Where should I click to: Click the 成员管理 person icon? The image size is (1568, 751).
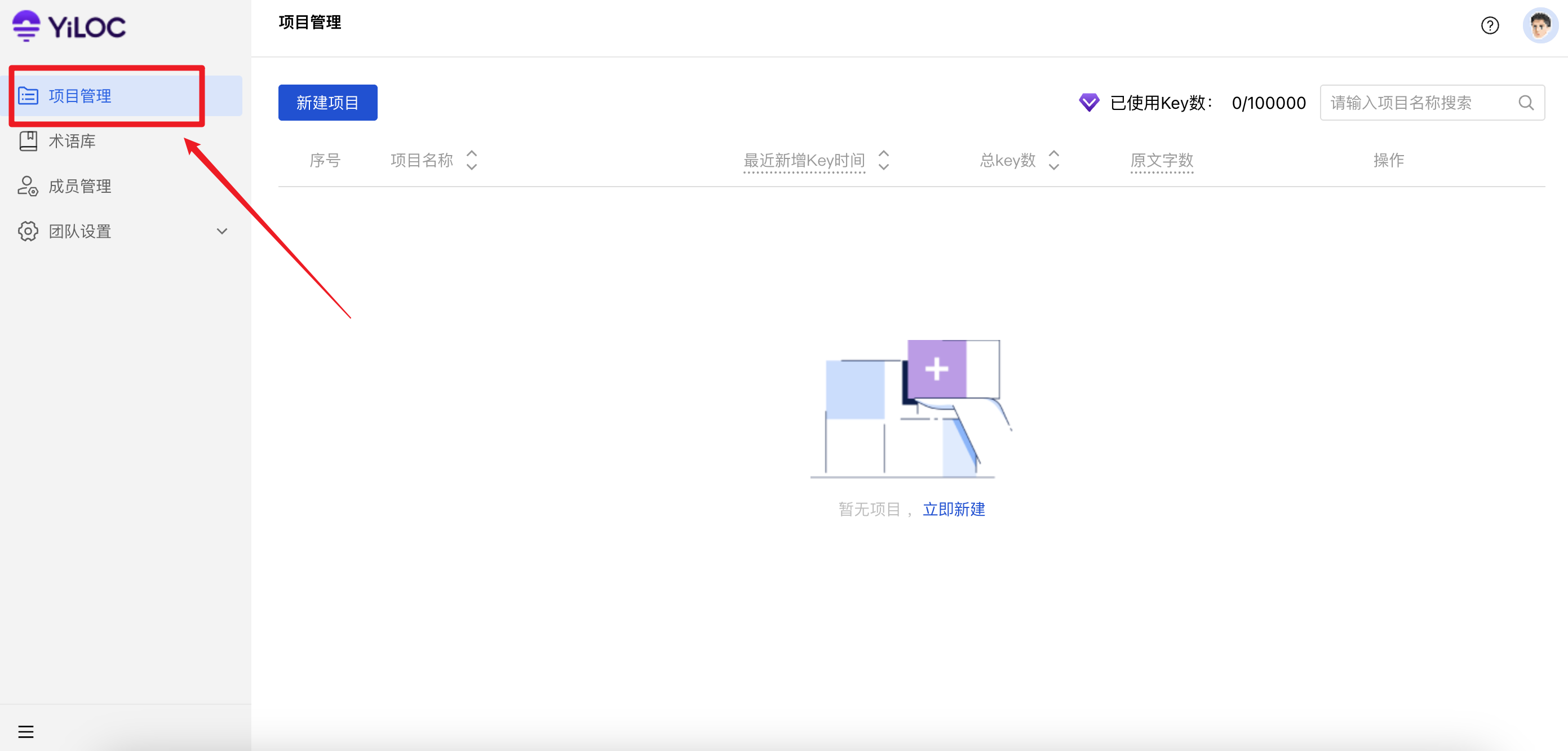tap(28, 187)
